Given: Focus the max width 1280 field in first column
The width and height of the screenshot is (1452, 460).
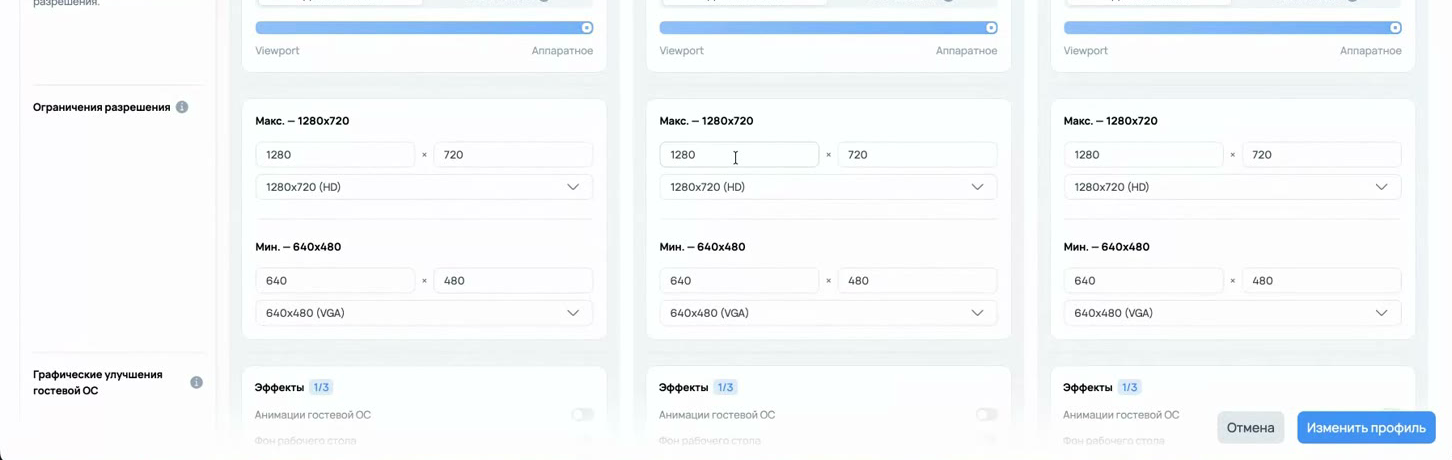Looking at the screenshot, I should pos(335,154).
